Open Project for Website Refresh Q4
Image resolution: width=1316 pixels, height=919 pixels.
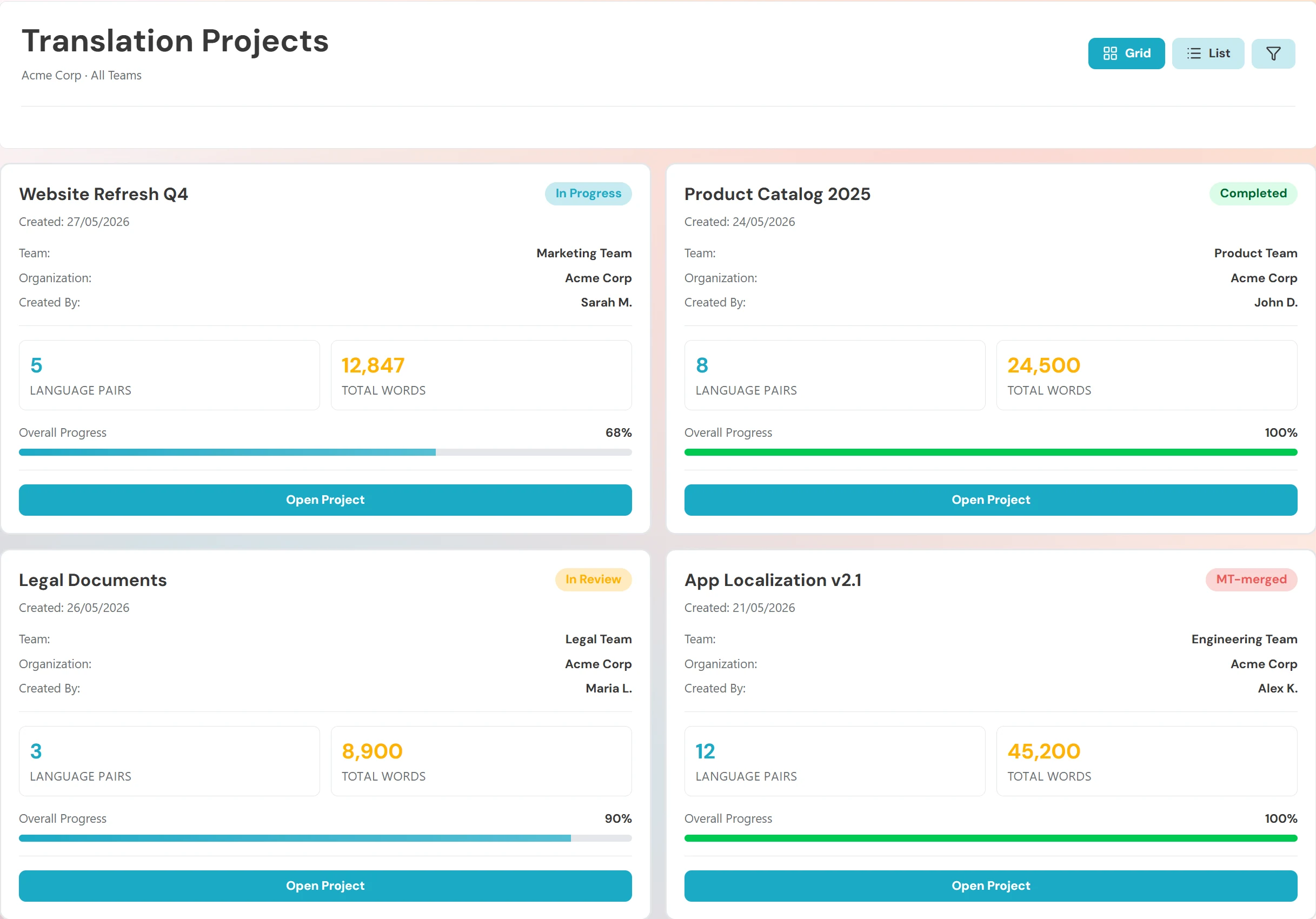325,500
